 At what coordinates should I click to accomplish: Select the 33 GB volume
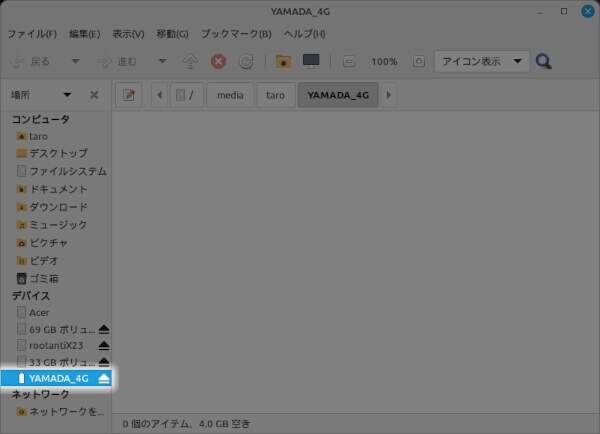56,362
